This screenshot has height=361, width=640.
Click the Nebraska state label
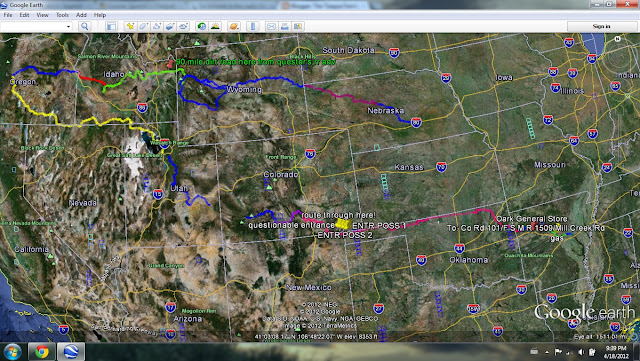(x=386, y=110)
